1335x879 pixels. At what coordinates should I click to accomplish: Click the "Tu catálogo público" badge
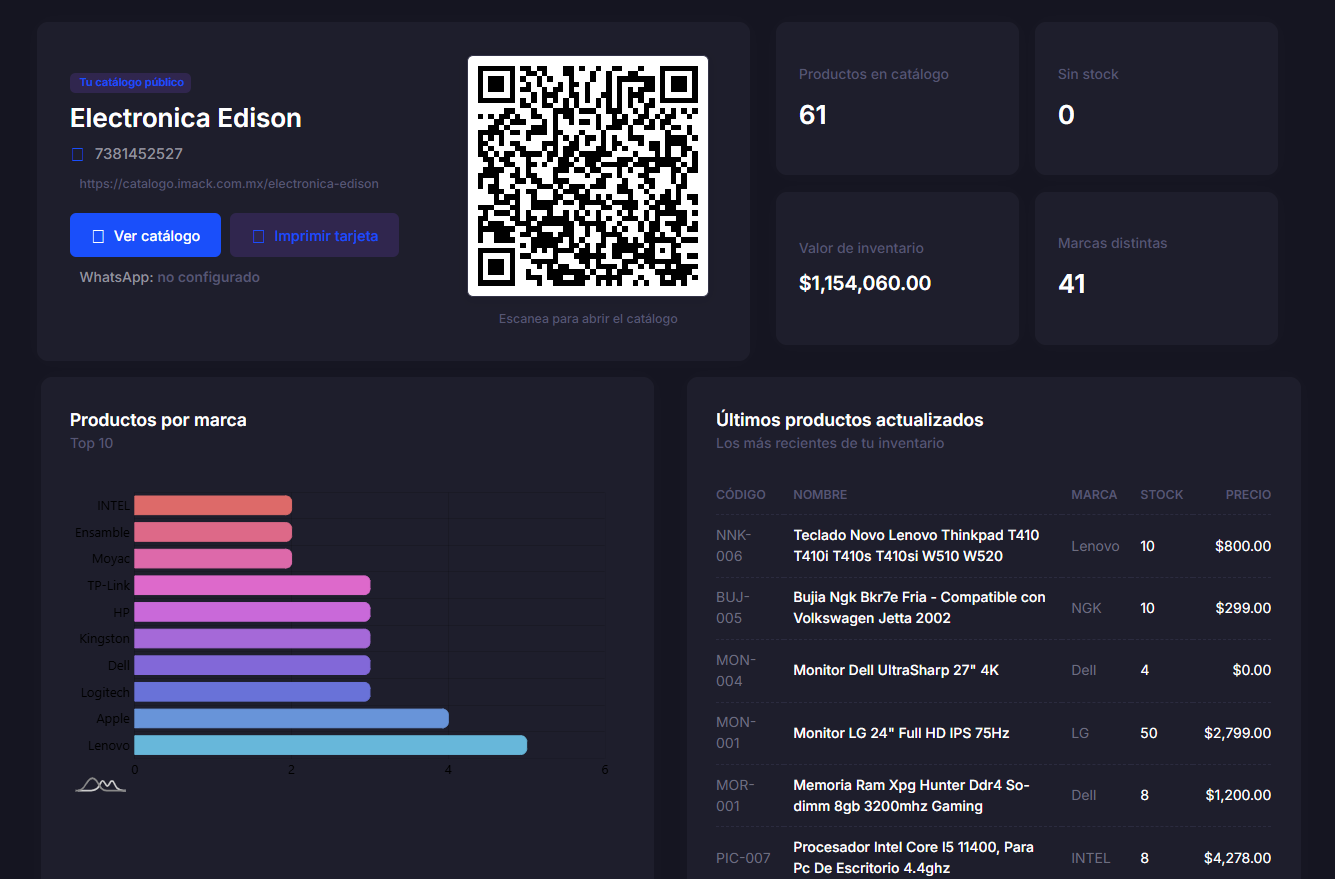[x=130, y=83]
